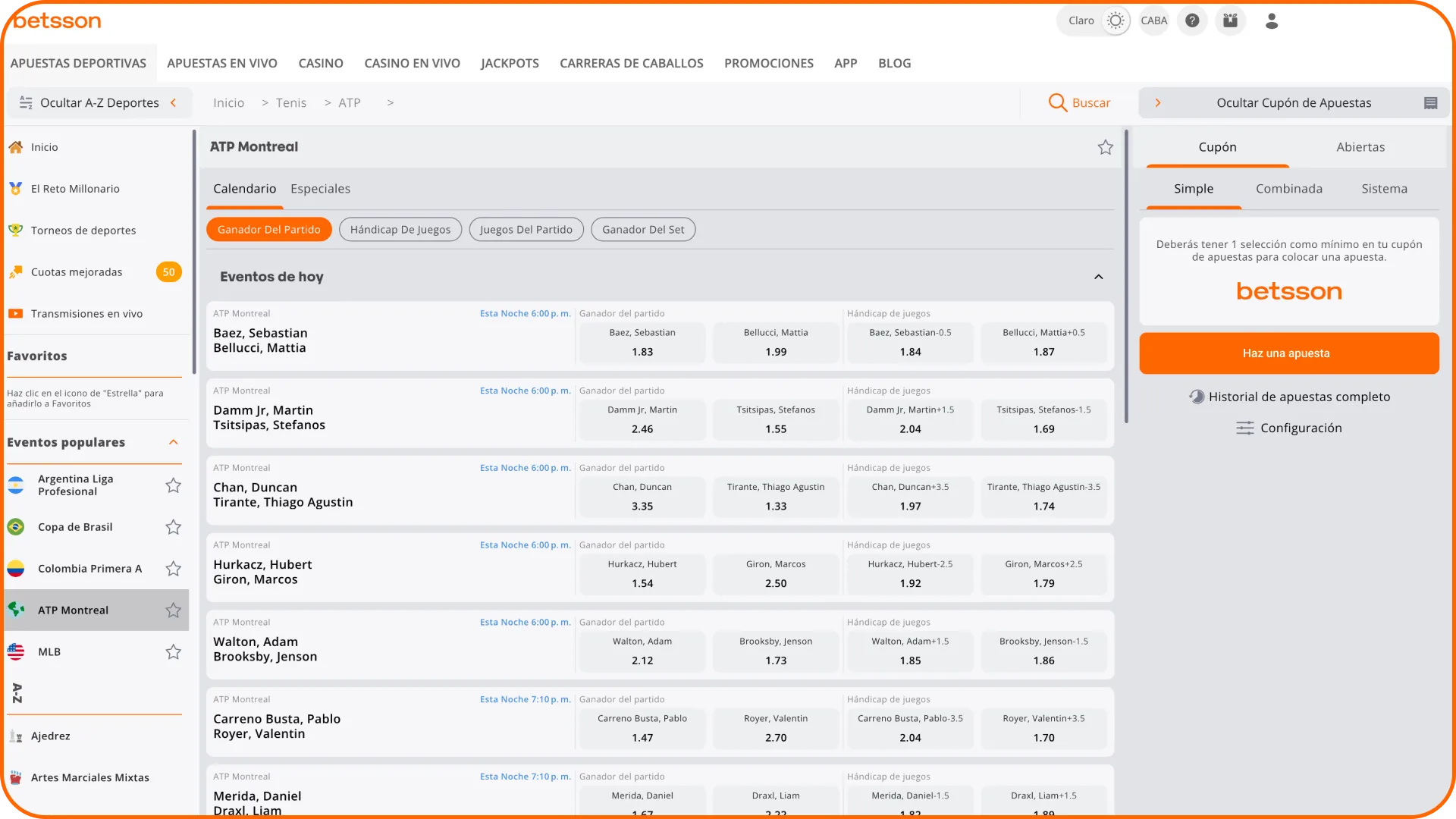Screen dimensions: 1456x819
Task: Select Calendario tab
Action: point(244,188)
